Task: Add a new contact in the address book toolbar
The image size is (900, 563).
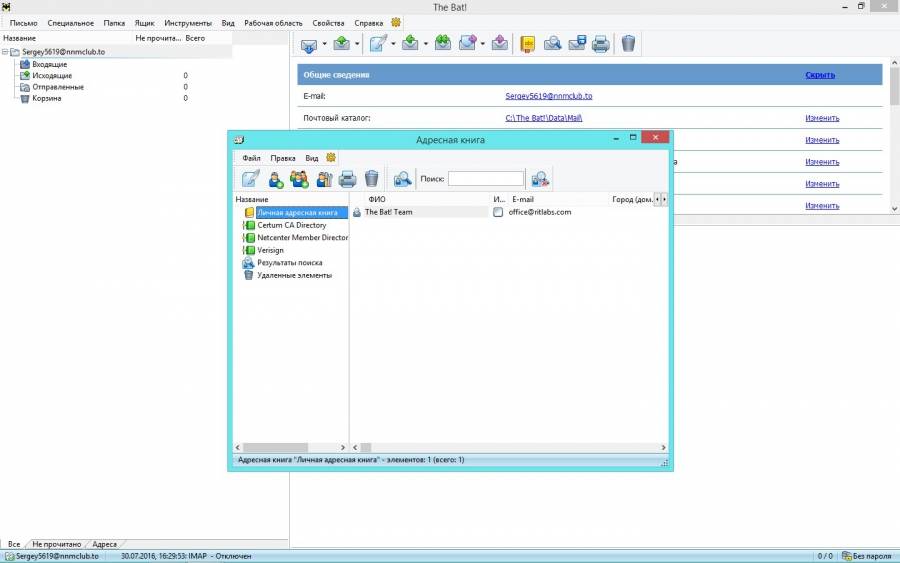Action: pos(275,179)
